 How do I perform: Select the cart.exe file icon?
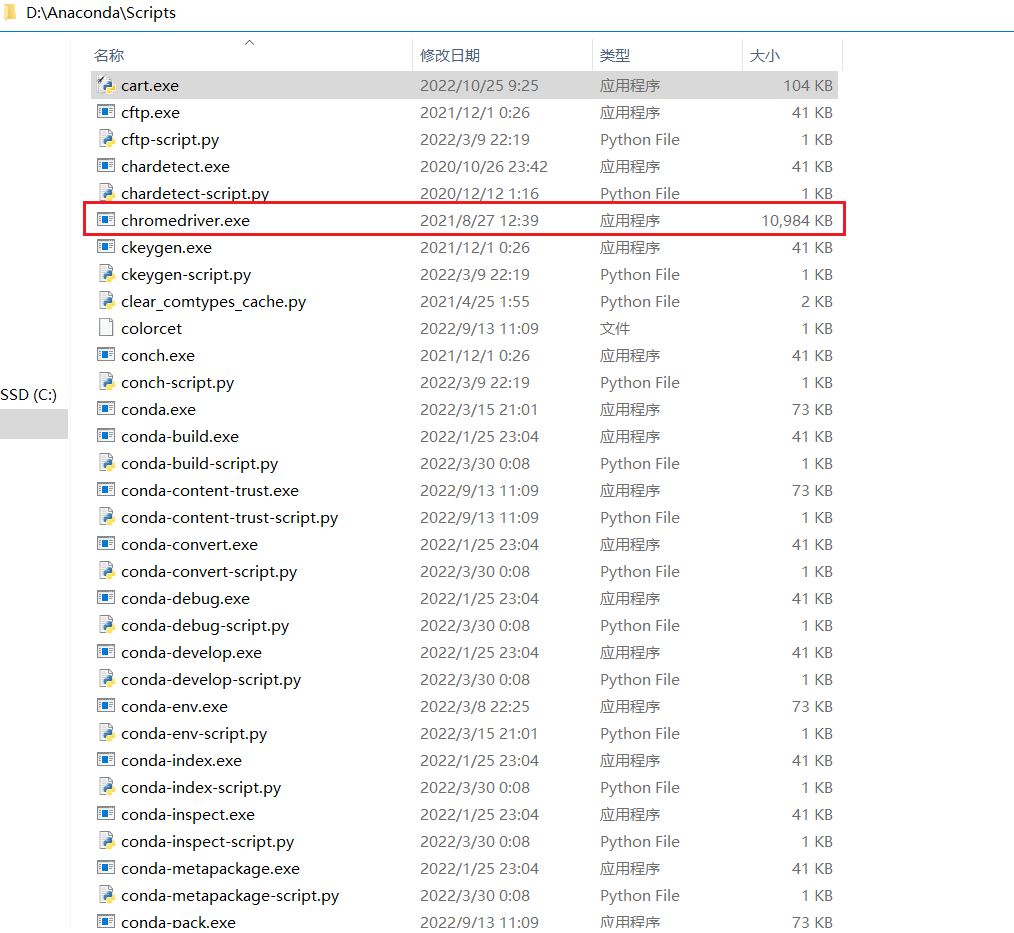pyautogui.click(x=105, y=85)
